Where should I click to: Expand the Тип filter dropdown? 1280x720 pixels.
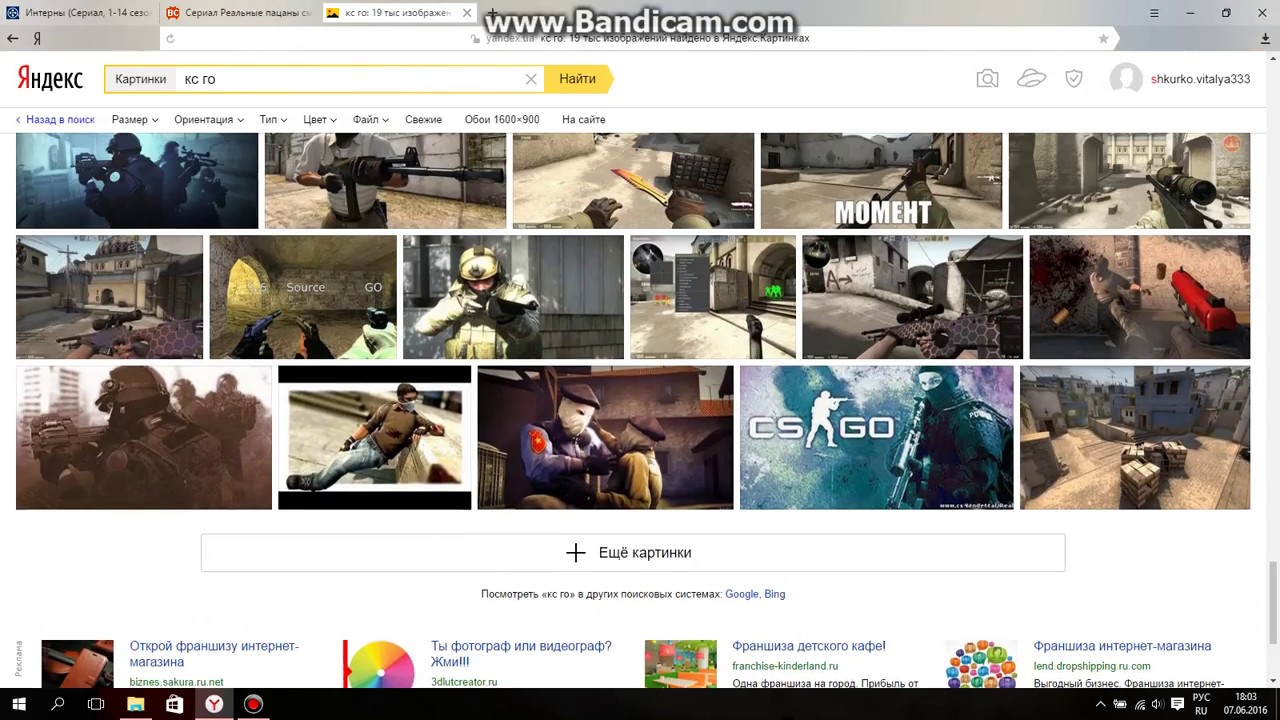click(x=273, y=119)
